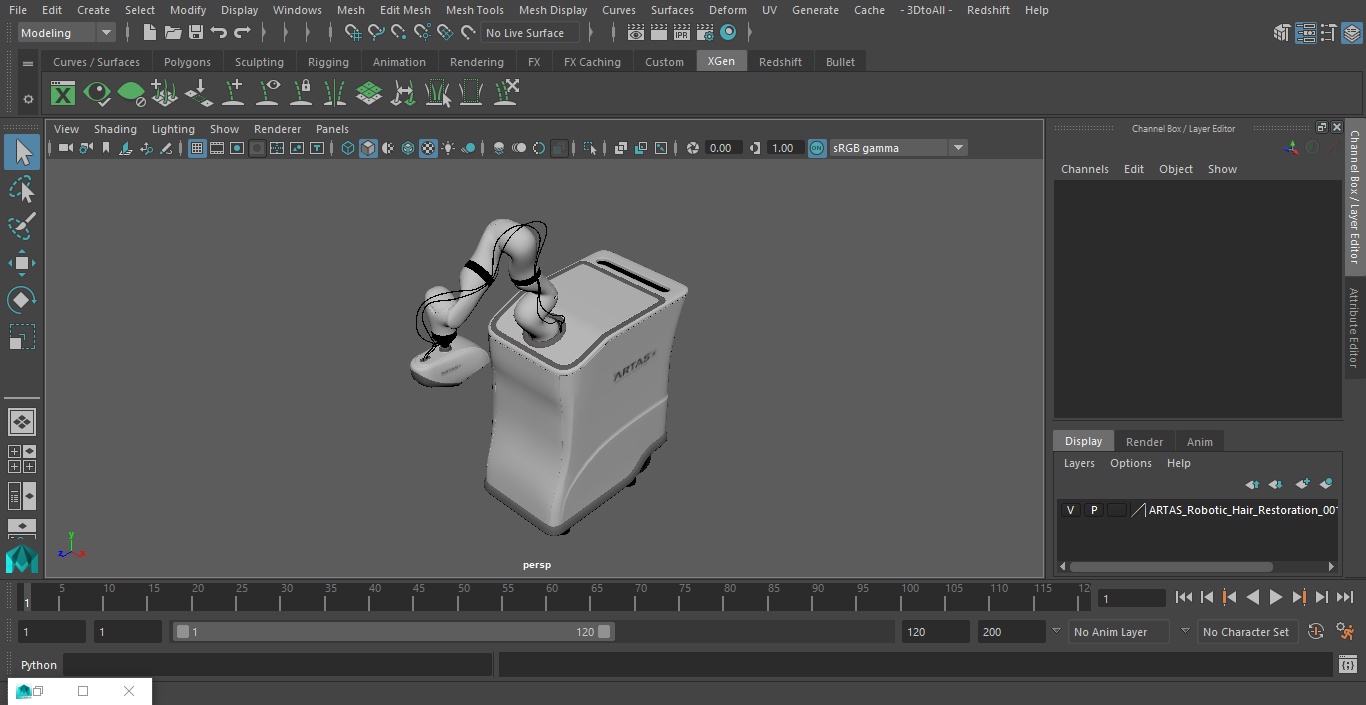The image size is (1366, 705).
Task: Open the render settings clapperboard icon
Action: [x=705, y=33]
